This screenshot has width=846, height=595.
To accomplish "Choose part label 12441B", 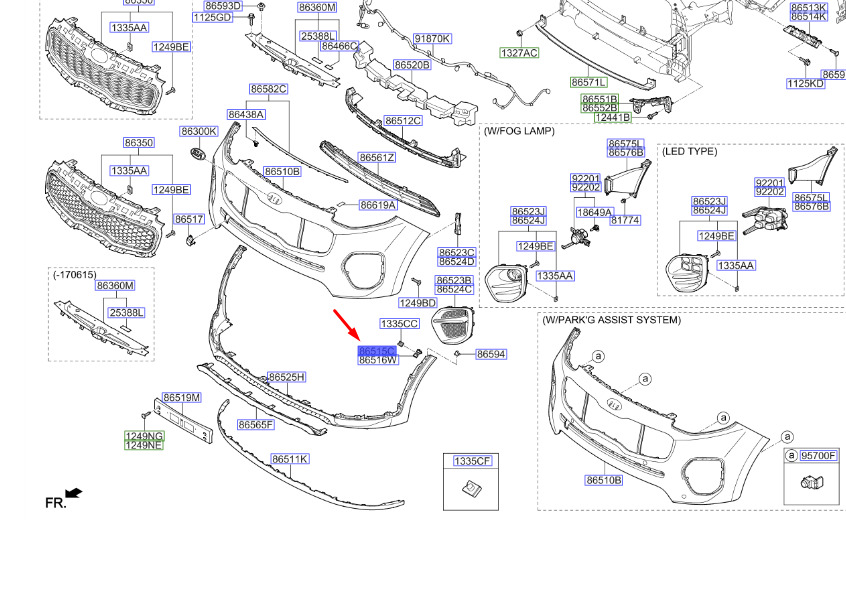I will tap(612, 118).
